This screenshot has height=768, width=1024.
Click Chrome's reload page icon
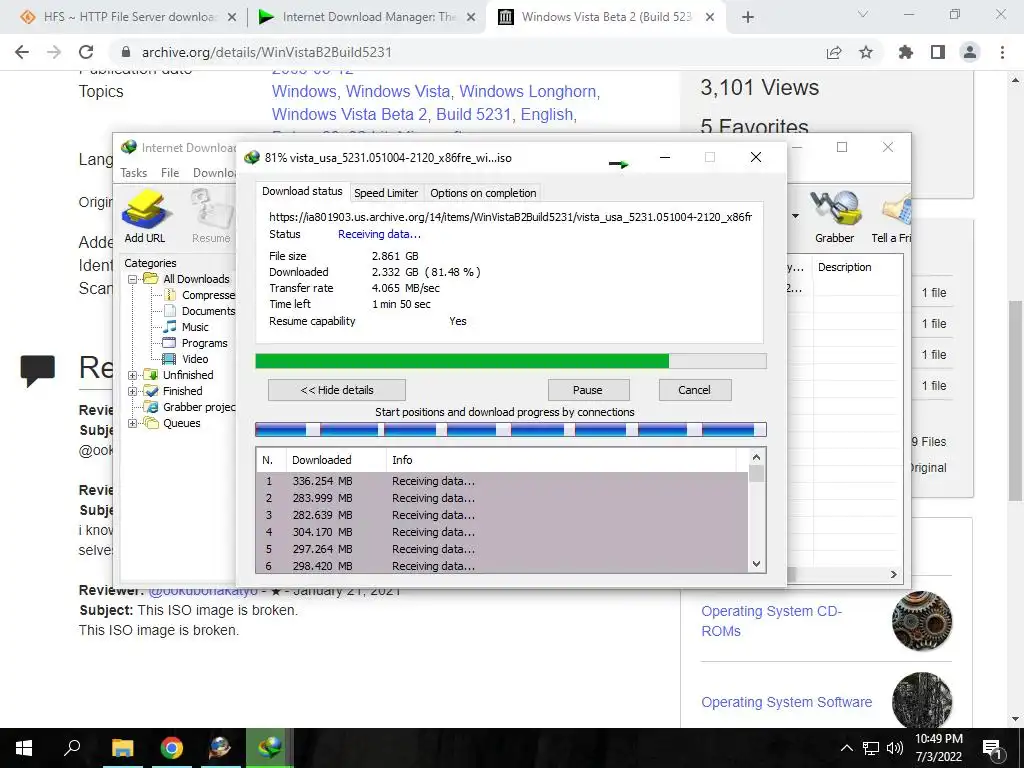click(x=86, y=52)
